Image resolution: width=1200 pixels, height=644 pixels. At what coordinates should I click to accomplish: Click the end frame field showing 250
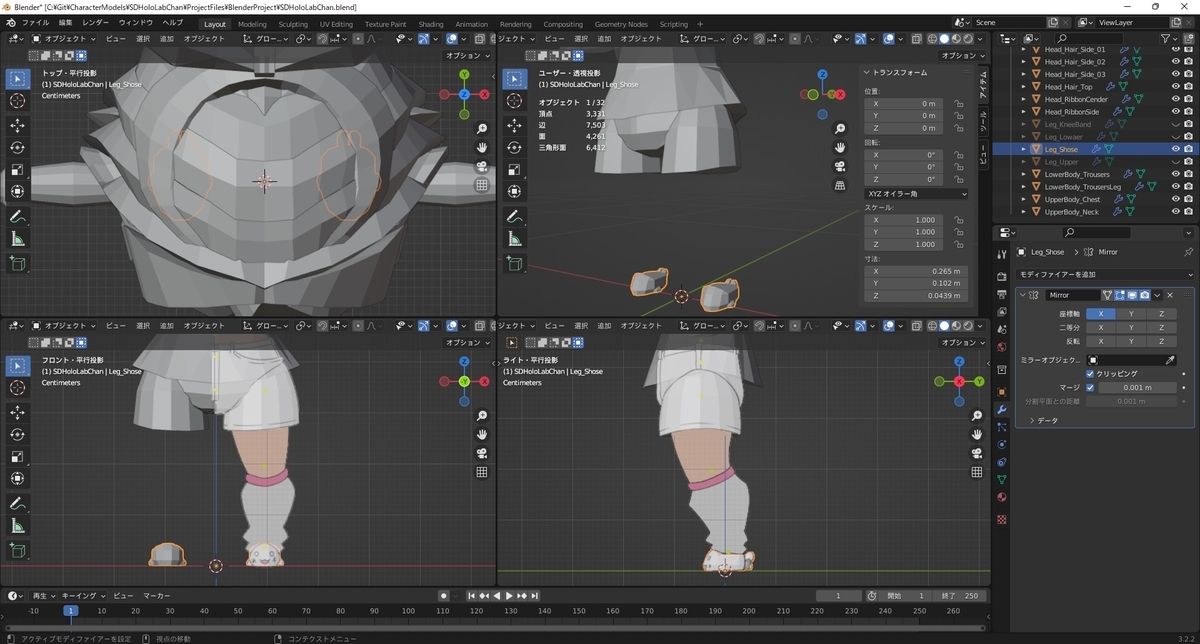(970, 596)
